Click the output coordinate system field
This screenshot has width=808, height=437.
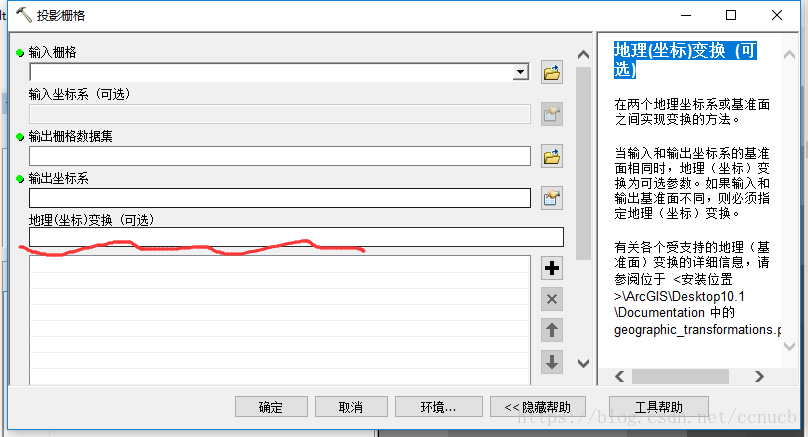point(280,198)
